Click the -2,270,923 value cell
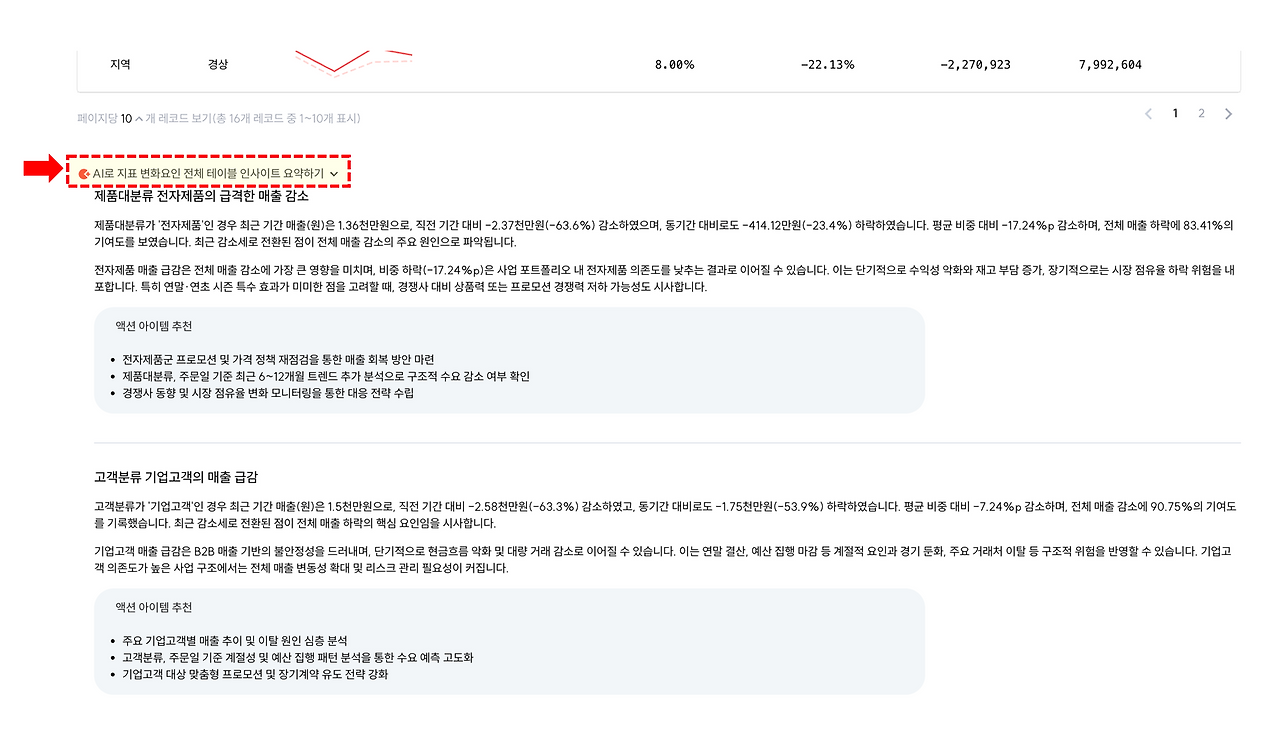The height and width of the screenshot is (732, 1280). click(975, 65)
